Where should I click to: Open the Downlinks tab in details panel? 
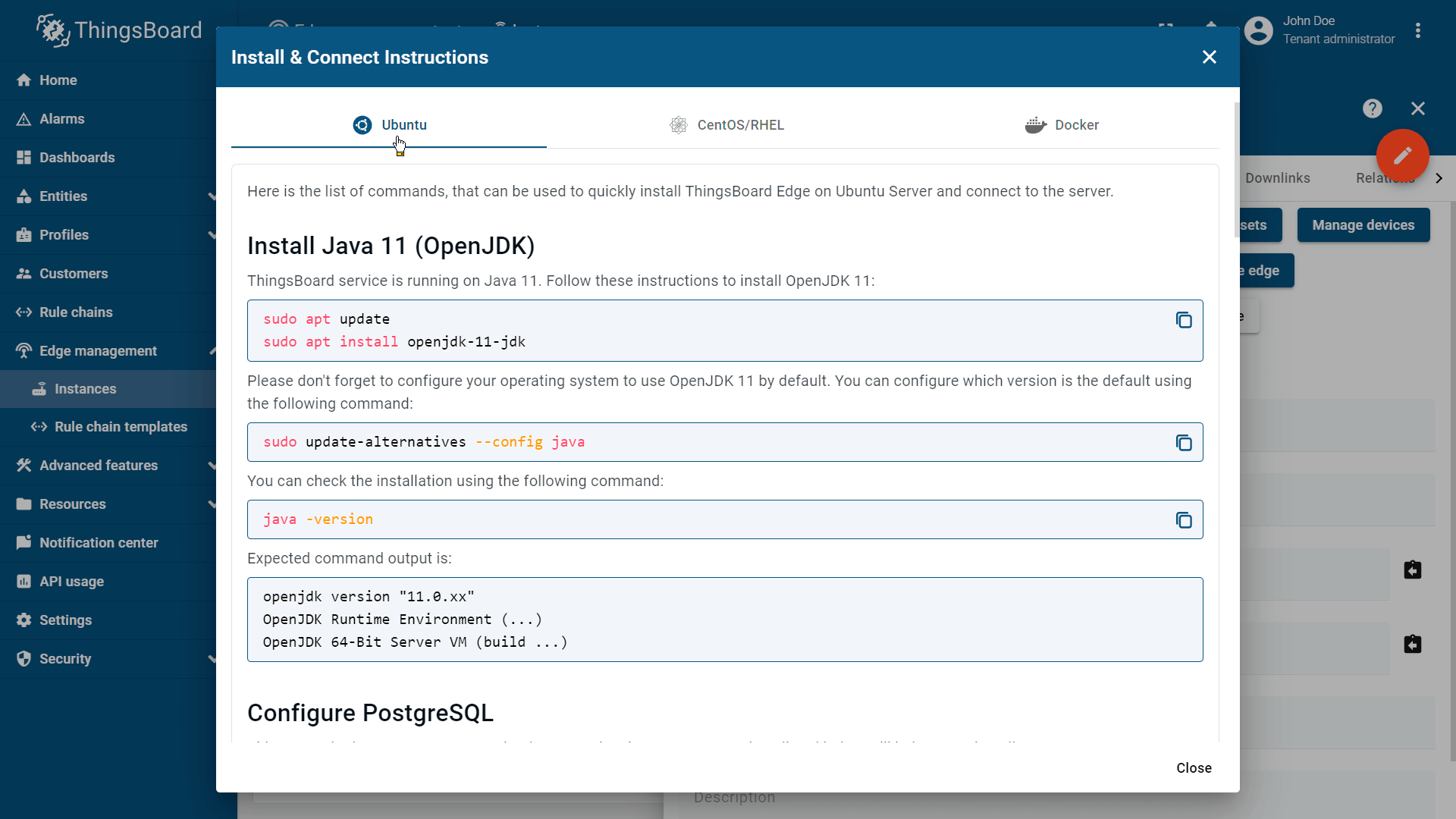1277,178
